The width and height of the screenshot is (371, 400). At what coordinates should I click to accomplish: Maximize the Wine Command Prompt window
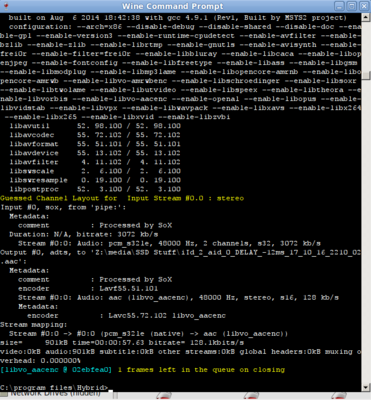[351, 6]
